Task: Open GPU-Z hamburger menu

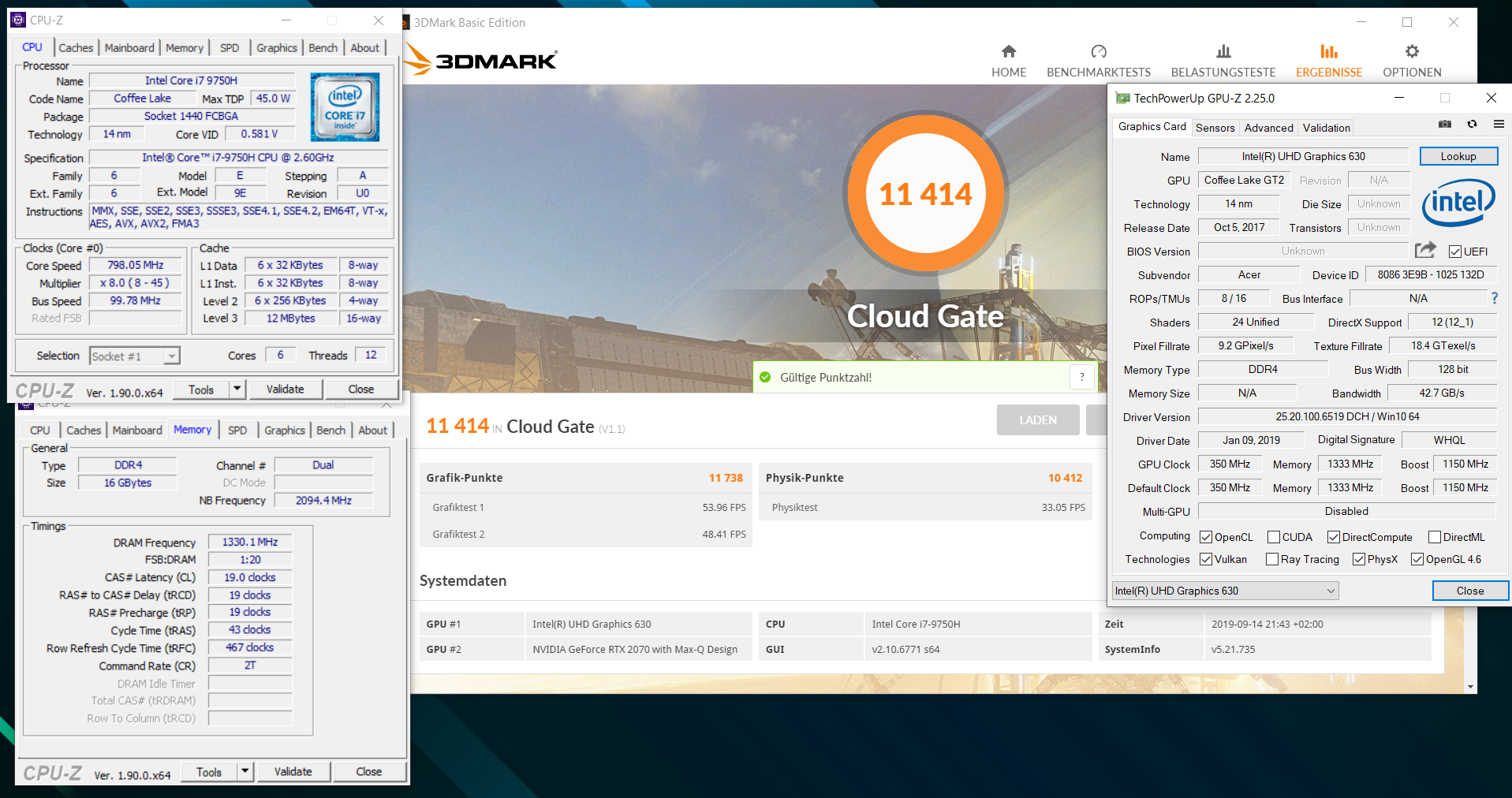Action: tap(1499, 124)
